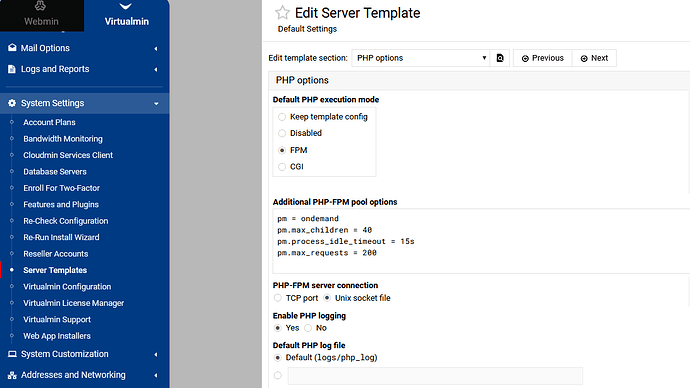Select FPM execution mode radio
The width and height of the screenshot is (690, 388).
[282, 150]
